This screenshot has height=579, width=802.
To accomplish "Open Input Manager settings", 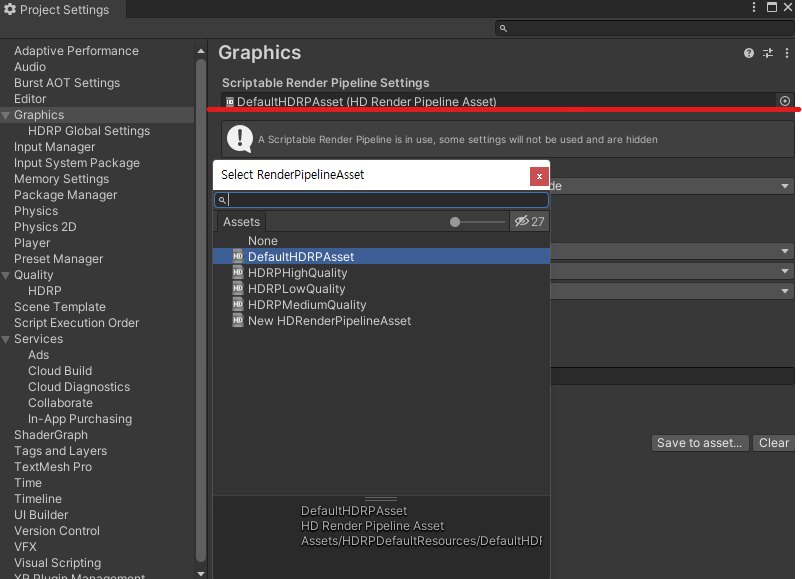I will 54,147.
